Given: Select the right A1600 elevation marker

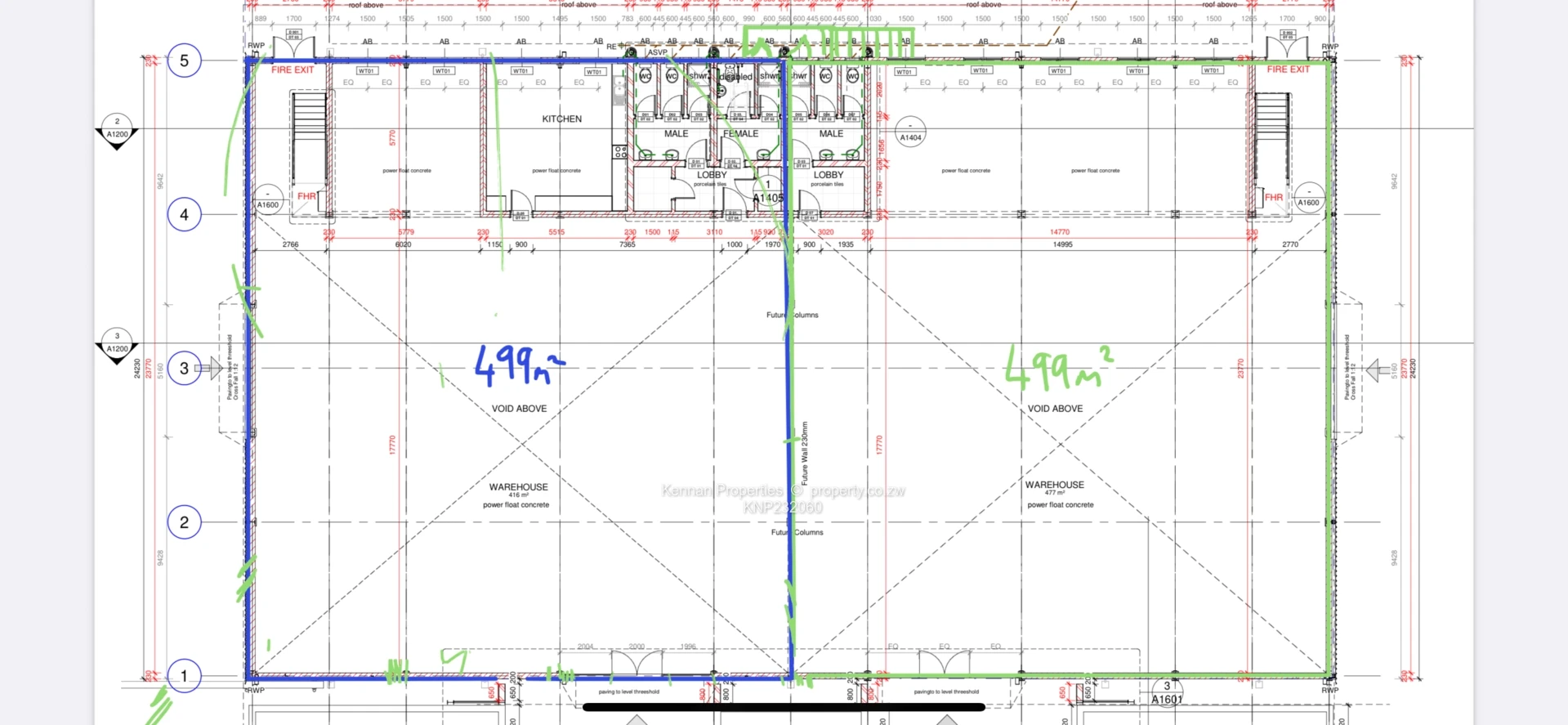Looking at the screenshot, I should [x=1309, y=198].
